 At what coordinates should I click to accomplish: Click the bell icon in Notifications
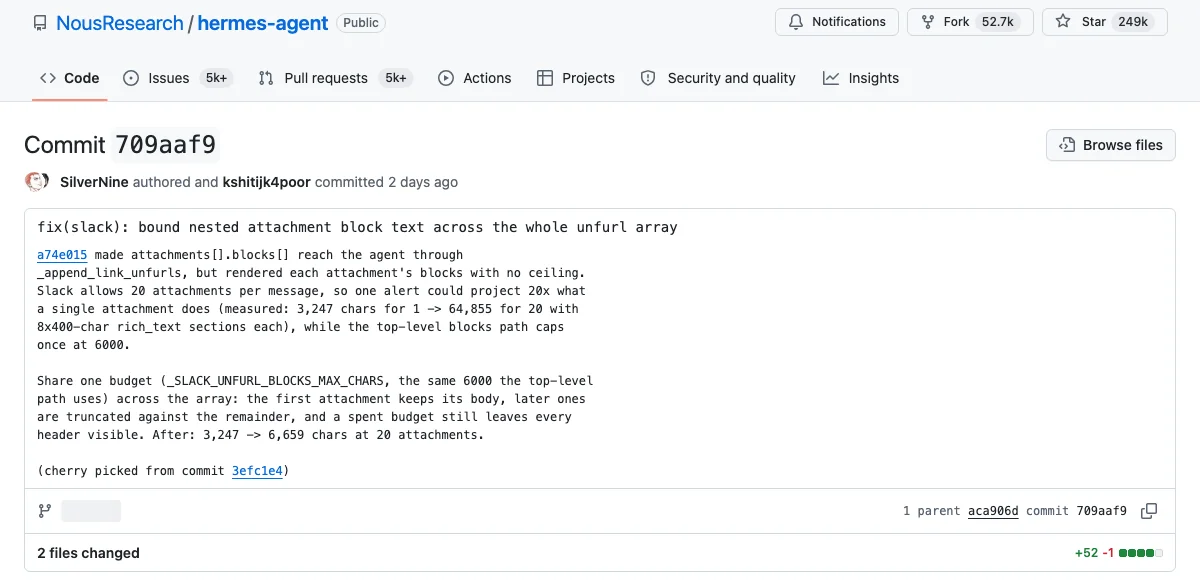(x=797, y=22)
